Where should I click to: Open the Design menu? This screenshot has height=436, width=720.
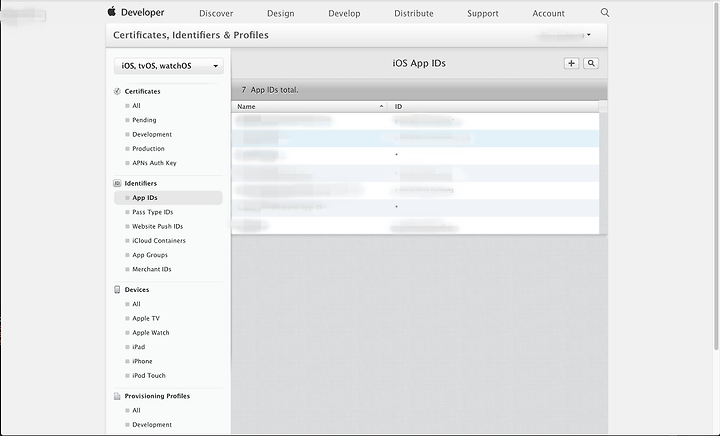point(281,13)
